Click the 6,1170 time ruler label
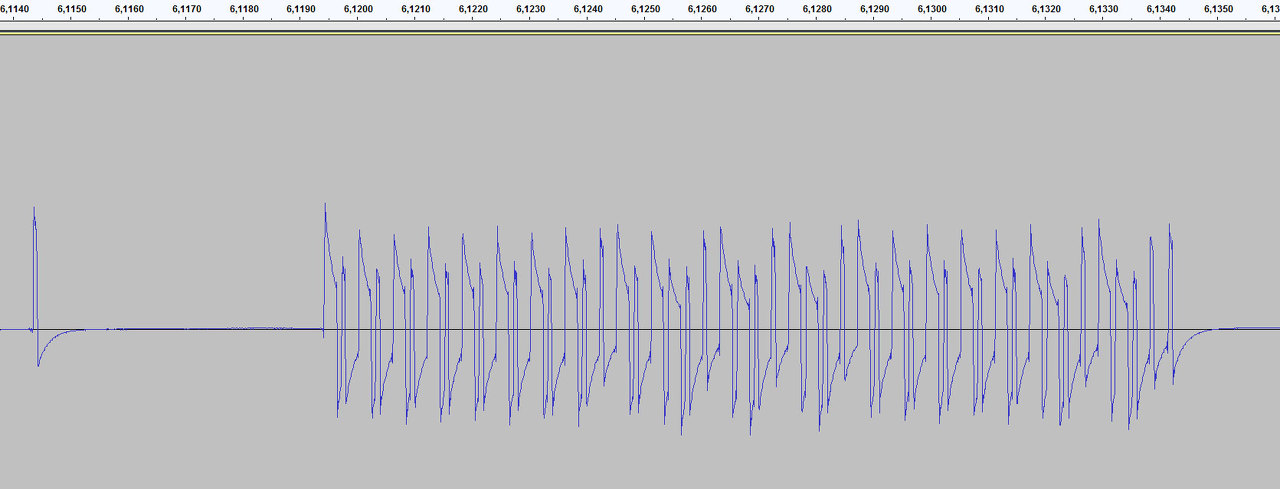Image resolution: width=1280 pixels, height=489 pixels. (187, 9)
